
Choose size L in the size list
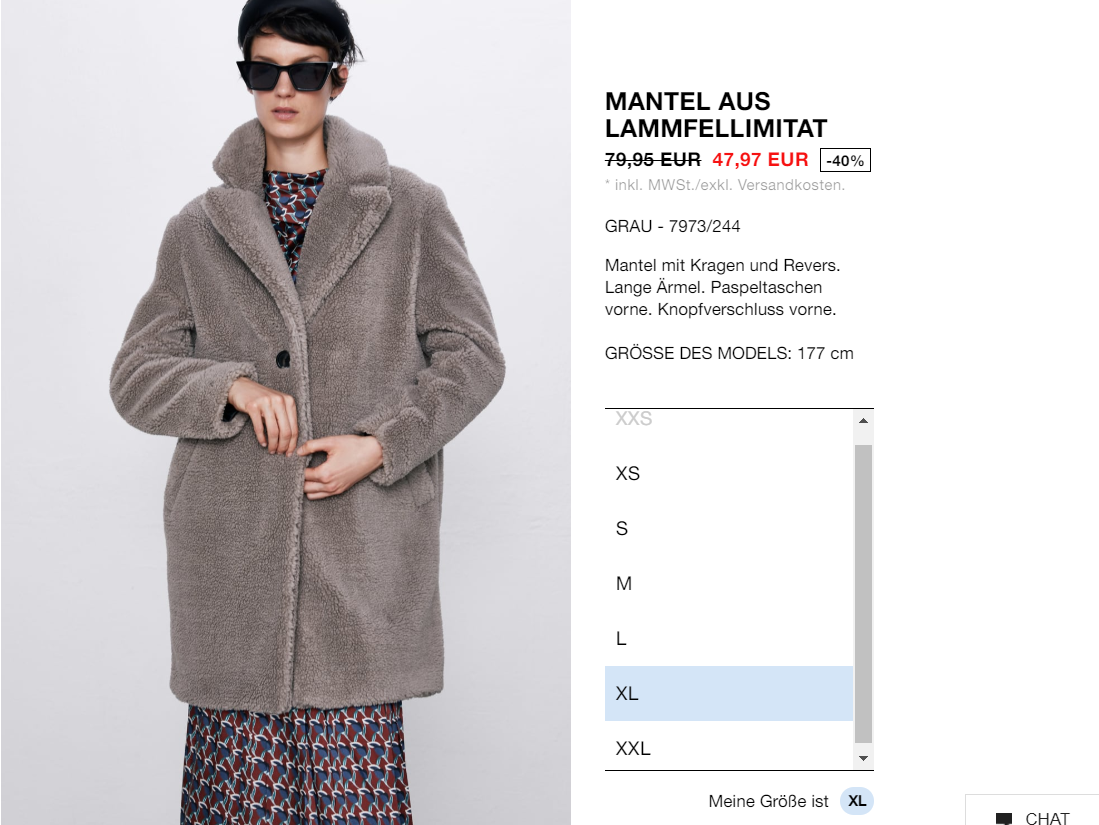click(729, 639)
